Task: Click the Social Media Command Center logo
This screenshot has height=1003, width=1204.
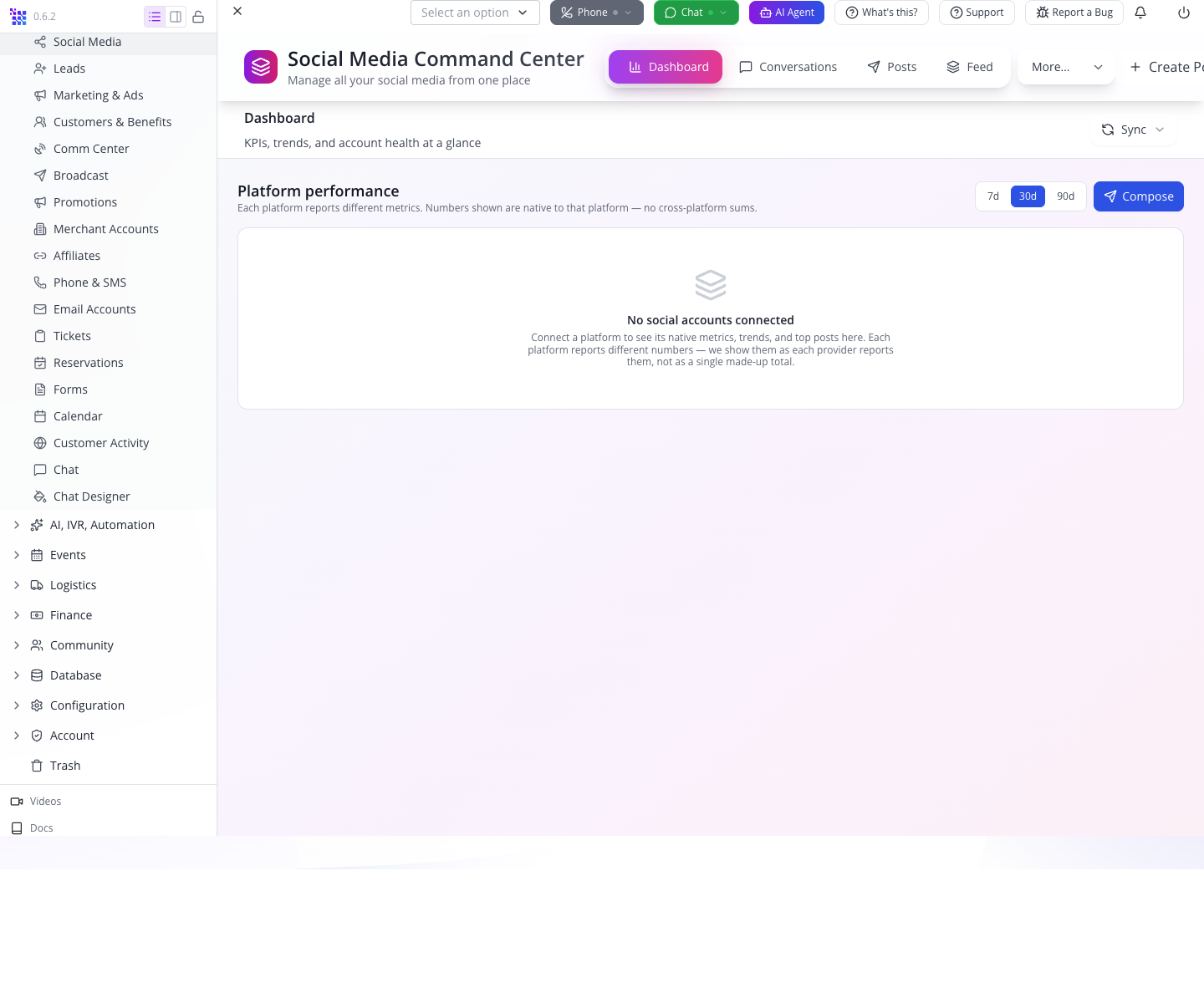Action: (x=261, y=67)
